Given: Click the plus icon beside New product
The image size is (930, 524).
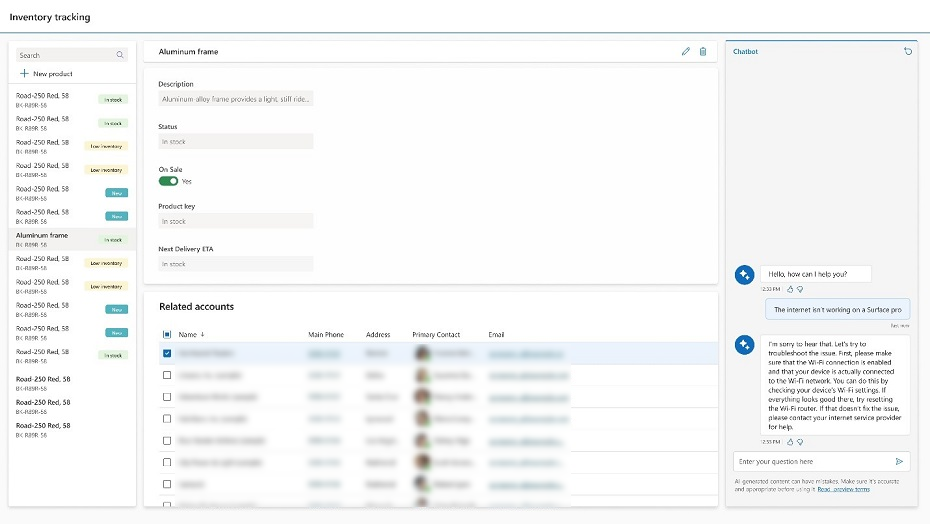Looking at the screenshot, I should (24, 74).
